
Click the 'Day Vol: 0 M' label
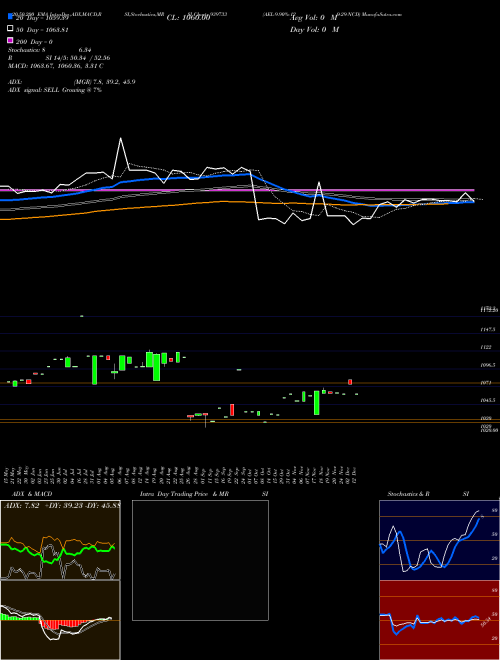tap(314, 29)
